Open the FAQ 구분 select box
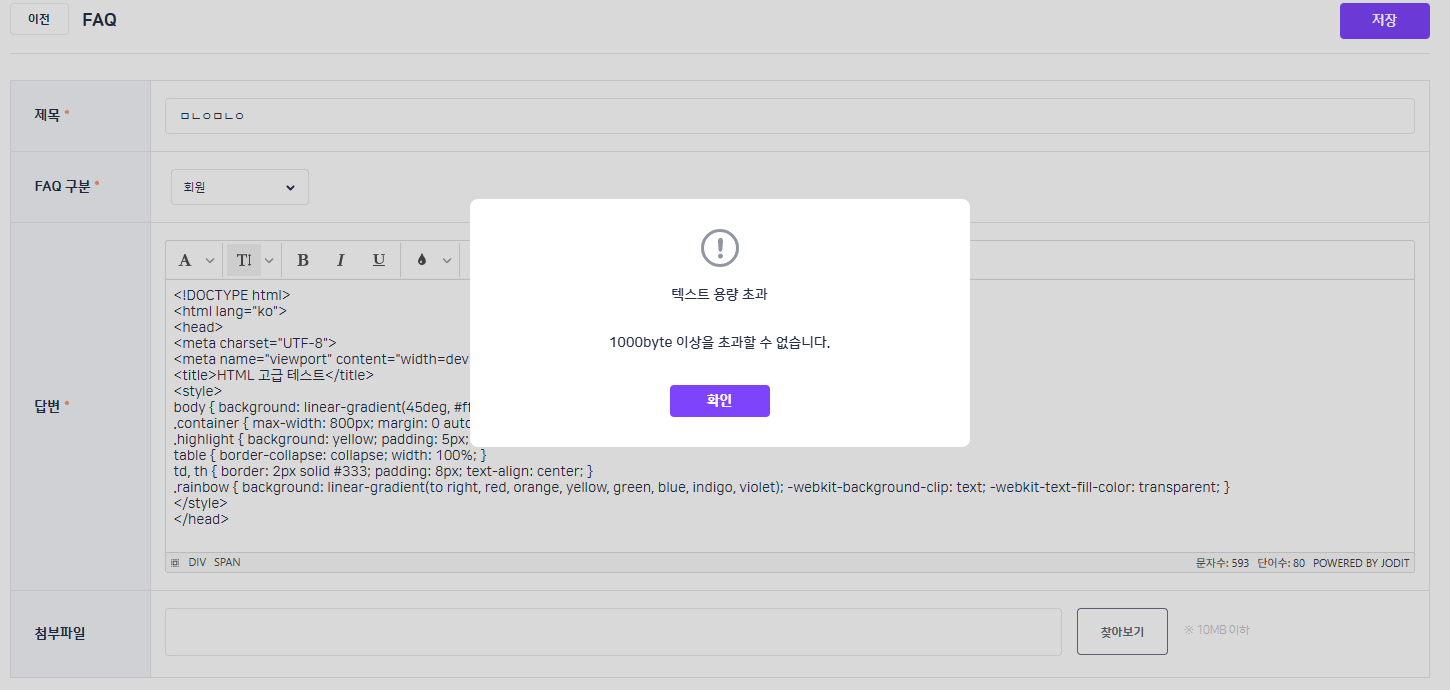The image size is (1450, 690). tap(240, 187)
